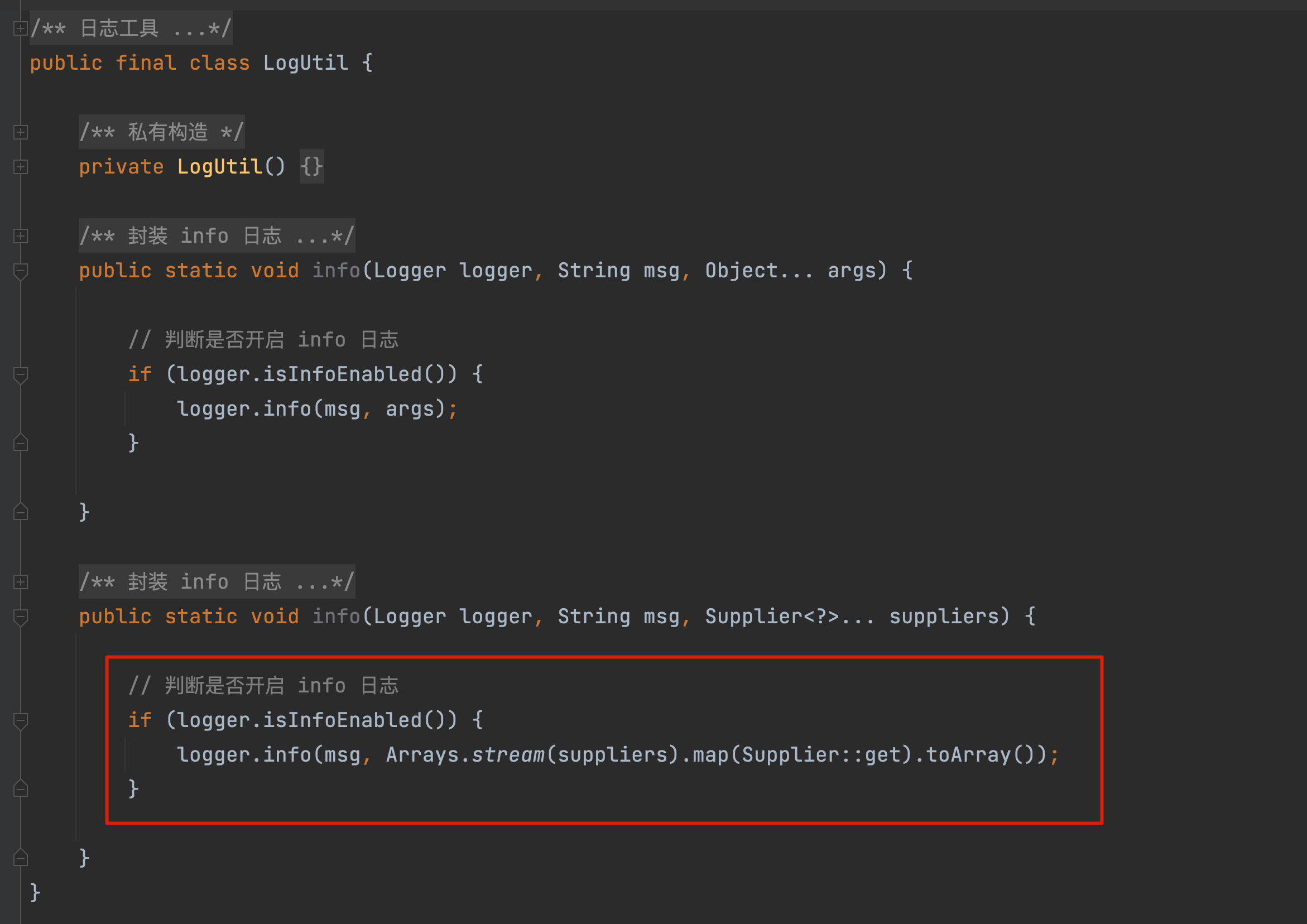Viewport: 1307px width, 924px height.
Task: Click the 'args' parameter in the method signature
Action: click(x=851, y=271)
